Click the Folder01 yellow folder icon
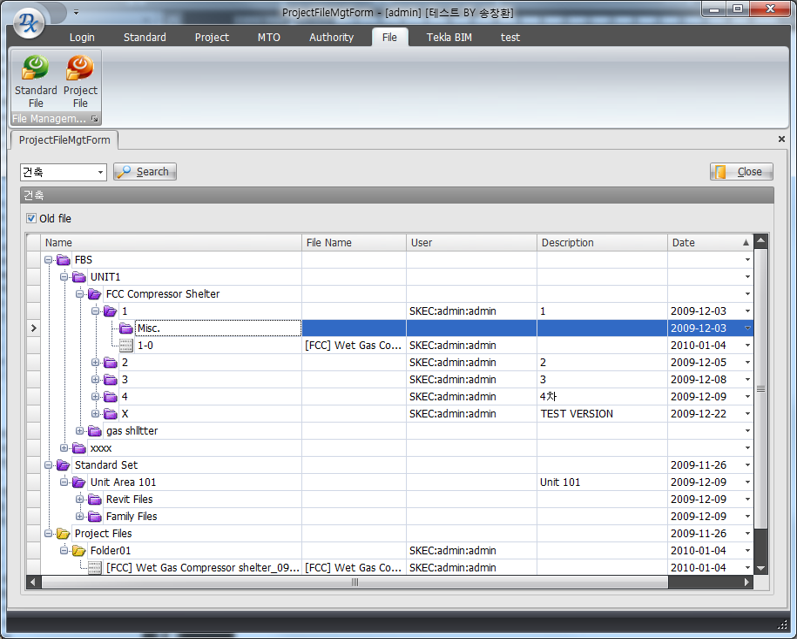This screenshot has width=797, height=639. [x=78, y=550]
